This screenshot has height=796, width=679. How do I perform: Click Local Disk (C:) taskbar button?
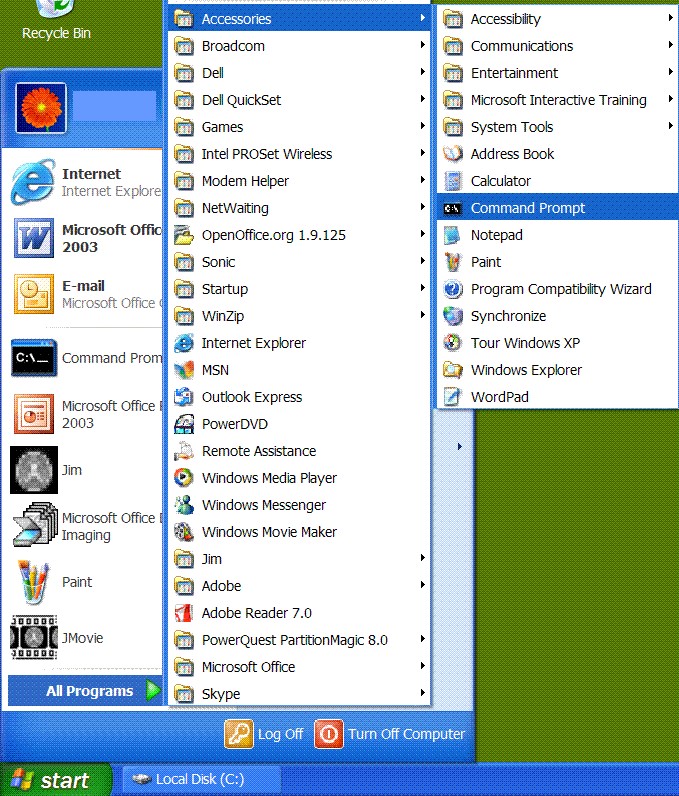tap(201, 779)
